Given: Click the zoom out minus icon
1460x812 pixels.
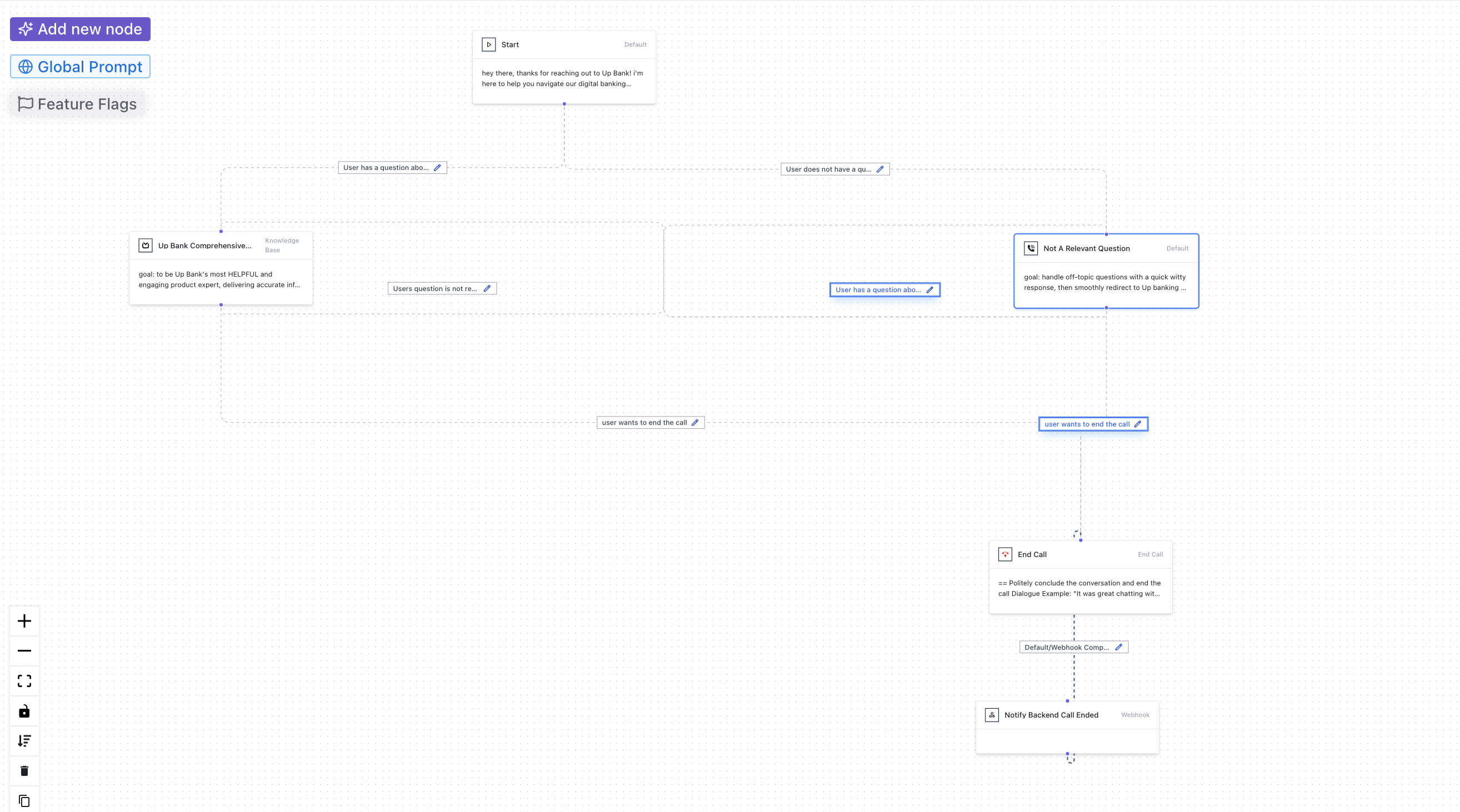Looking at the screenshot, I should coord(24,650).
